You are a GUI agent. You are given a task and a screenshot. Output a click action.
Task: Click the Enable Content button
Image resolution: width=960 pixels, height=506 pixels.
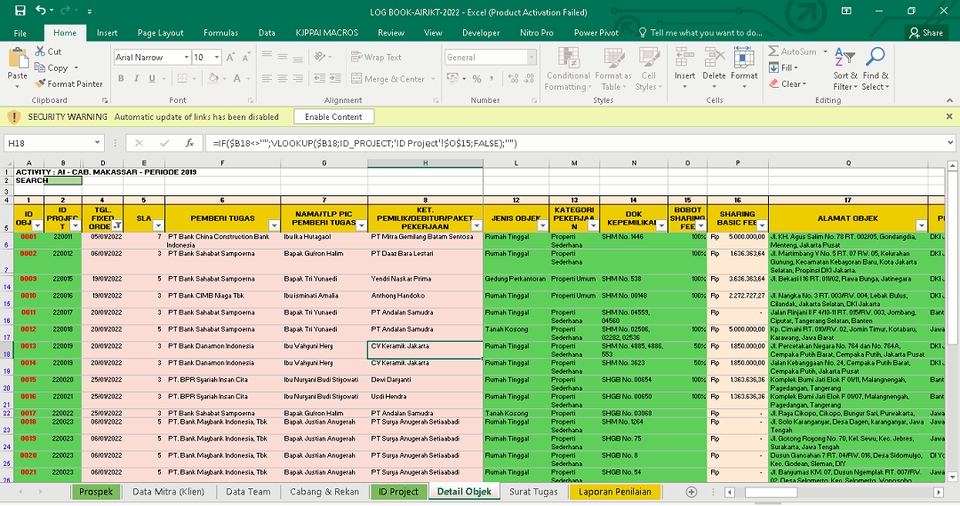click(333, 117)
